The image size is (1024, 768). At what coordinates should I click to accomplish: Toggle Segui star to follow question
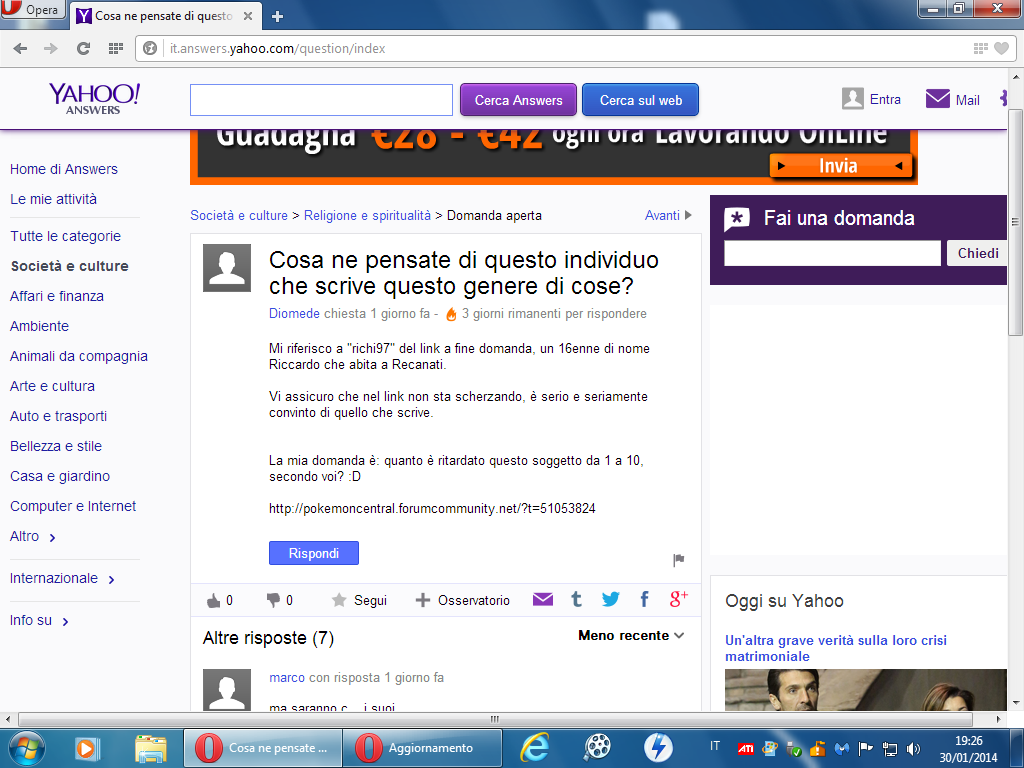340,600
